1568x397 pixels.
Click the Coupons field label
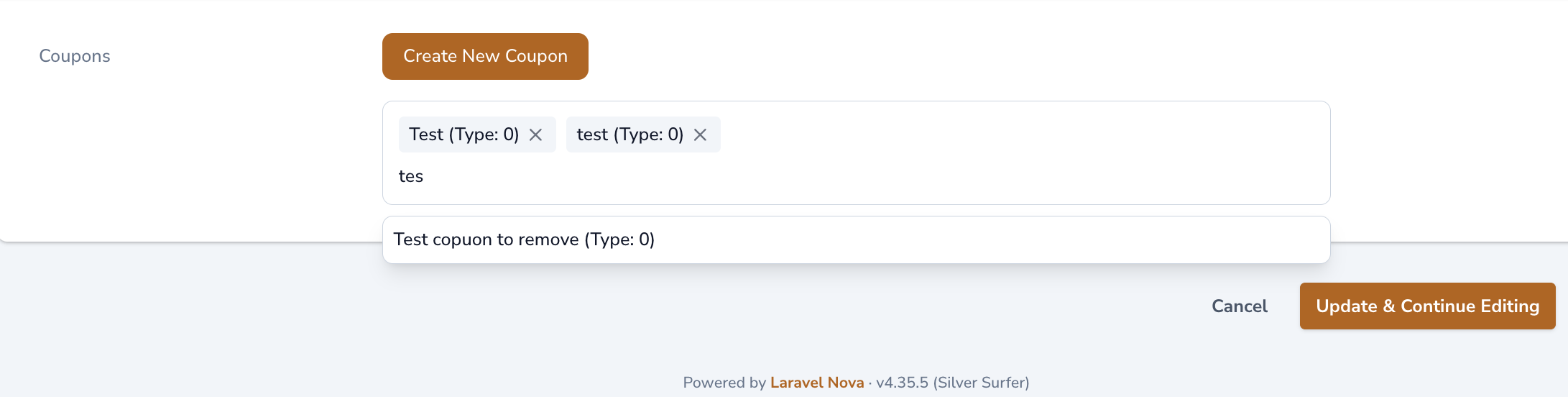coord(75,56)
